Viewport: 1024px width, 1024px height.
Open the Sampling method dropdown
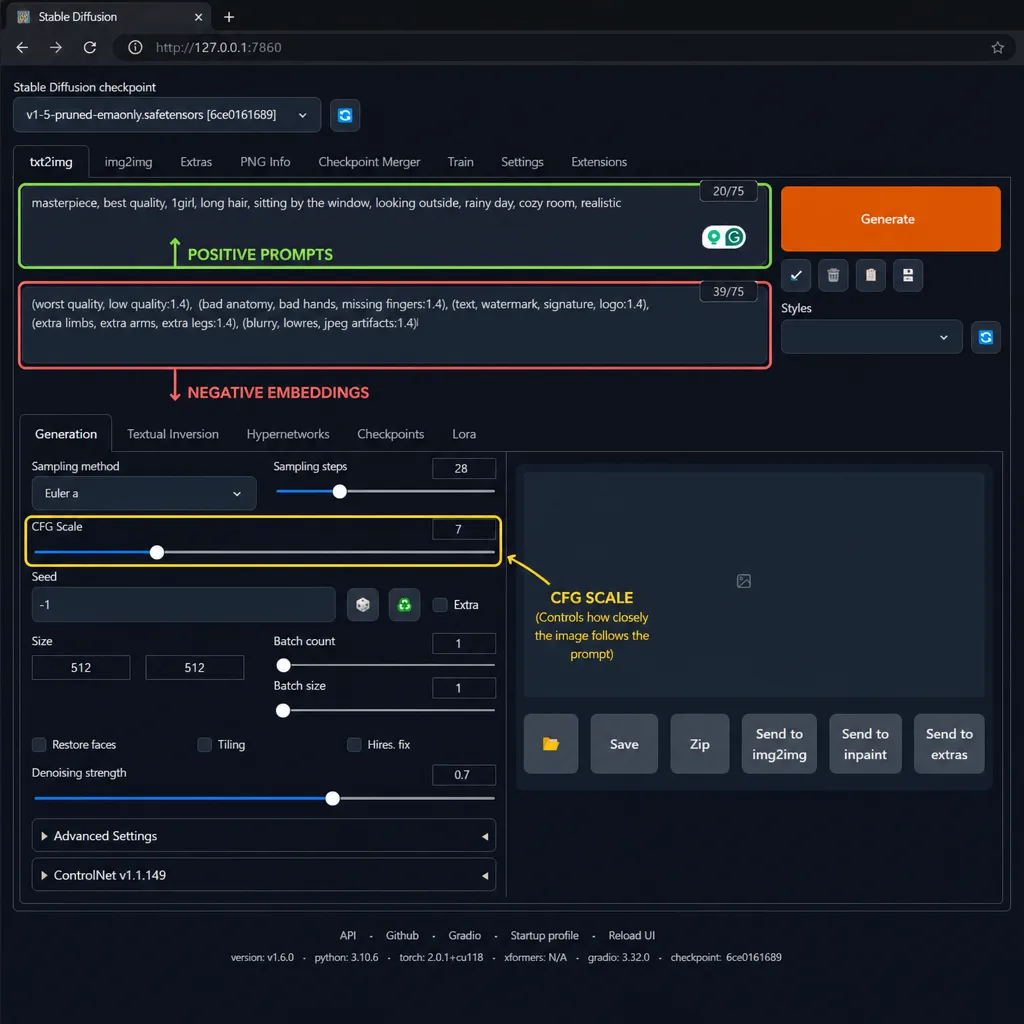click(144, 494)
